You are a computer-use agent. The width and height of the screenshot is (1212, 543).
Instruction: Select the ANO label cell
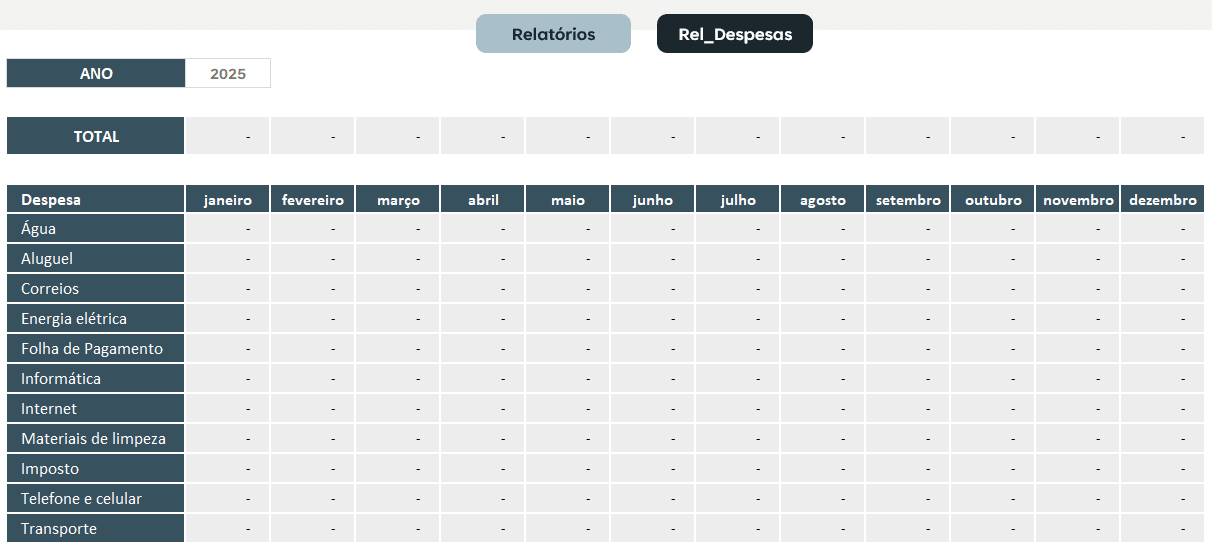coord(96,74)
